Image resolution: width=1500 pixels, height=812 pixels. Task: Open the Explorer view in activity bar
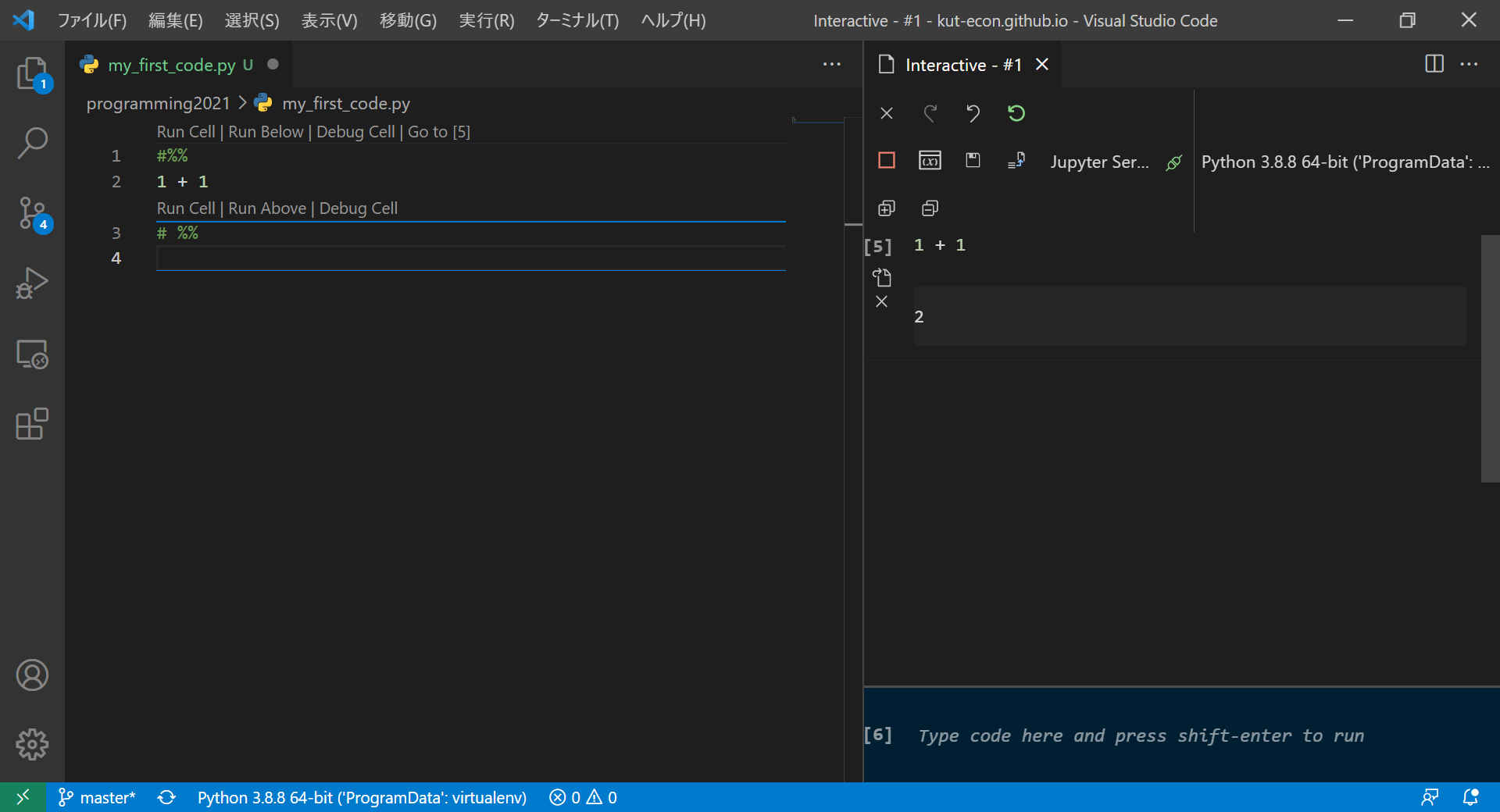[x=32, y=74]
